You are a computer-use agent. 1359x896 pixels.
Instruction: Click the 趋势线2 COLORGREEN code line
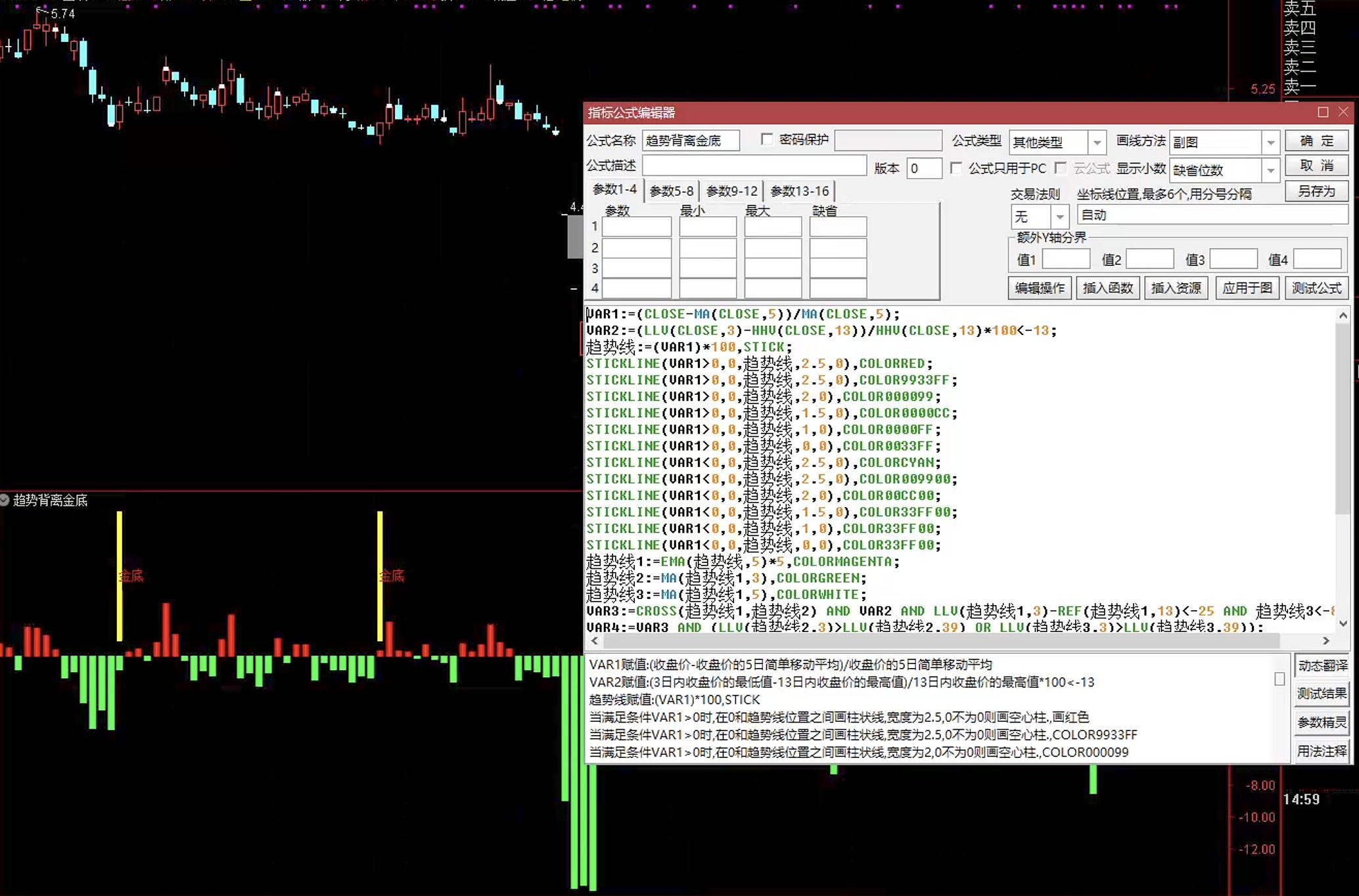[726, 578]
